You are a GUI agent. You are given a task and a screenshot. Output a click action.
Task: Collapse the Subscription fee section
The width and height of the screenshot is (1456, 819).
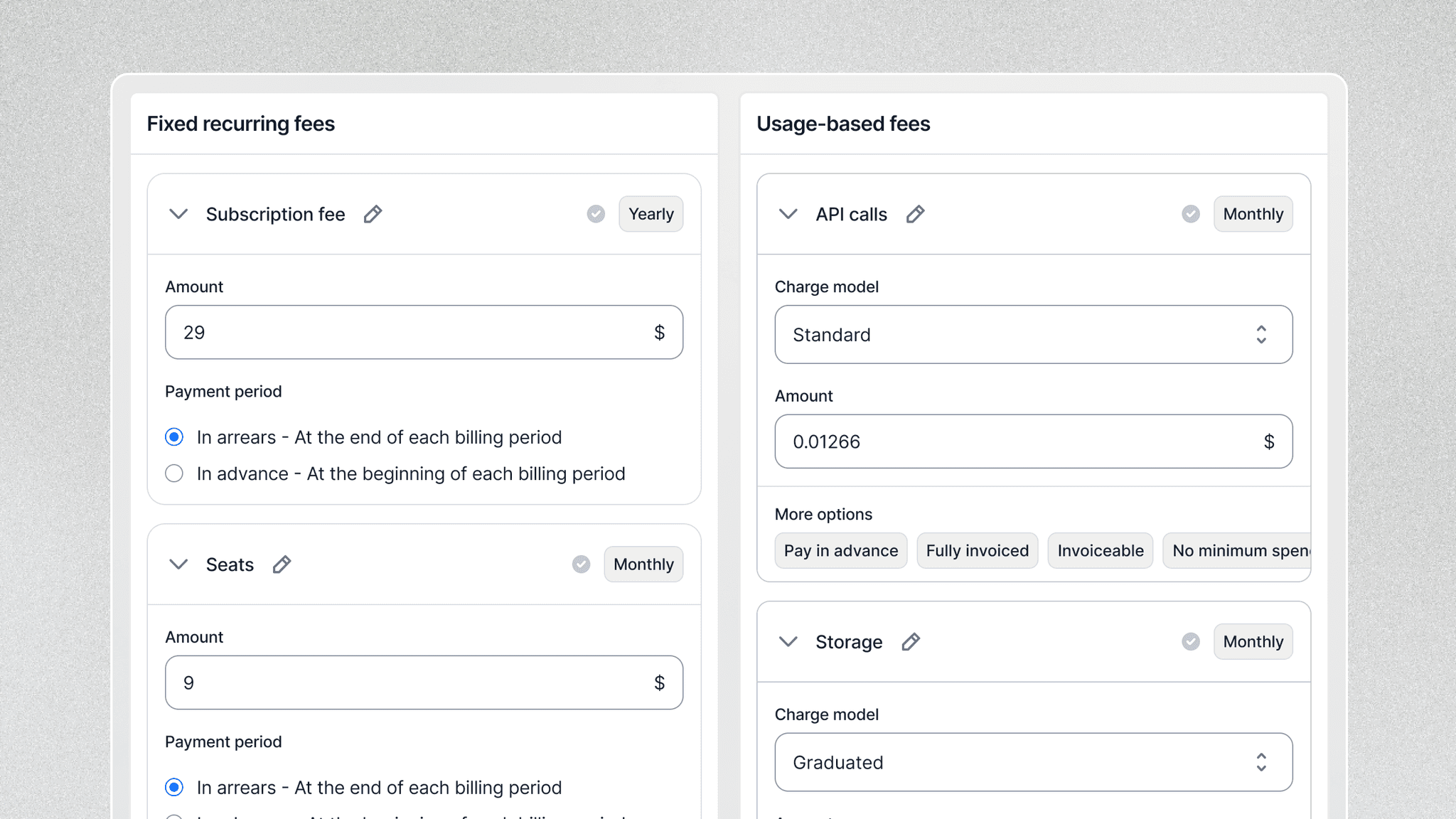tap(178, 214)
